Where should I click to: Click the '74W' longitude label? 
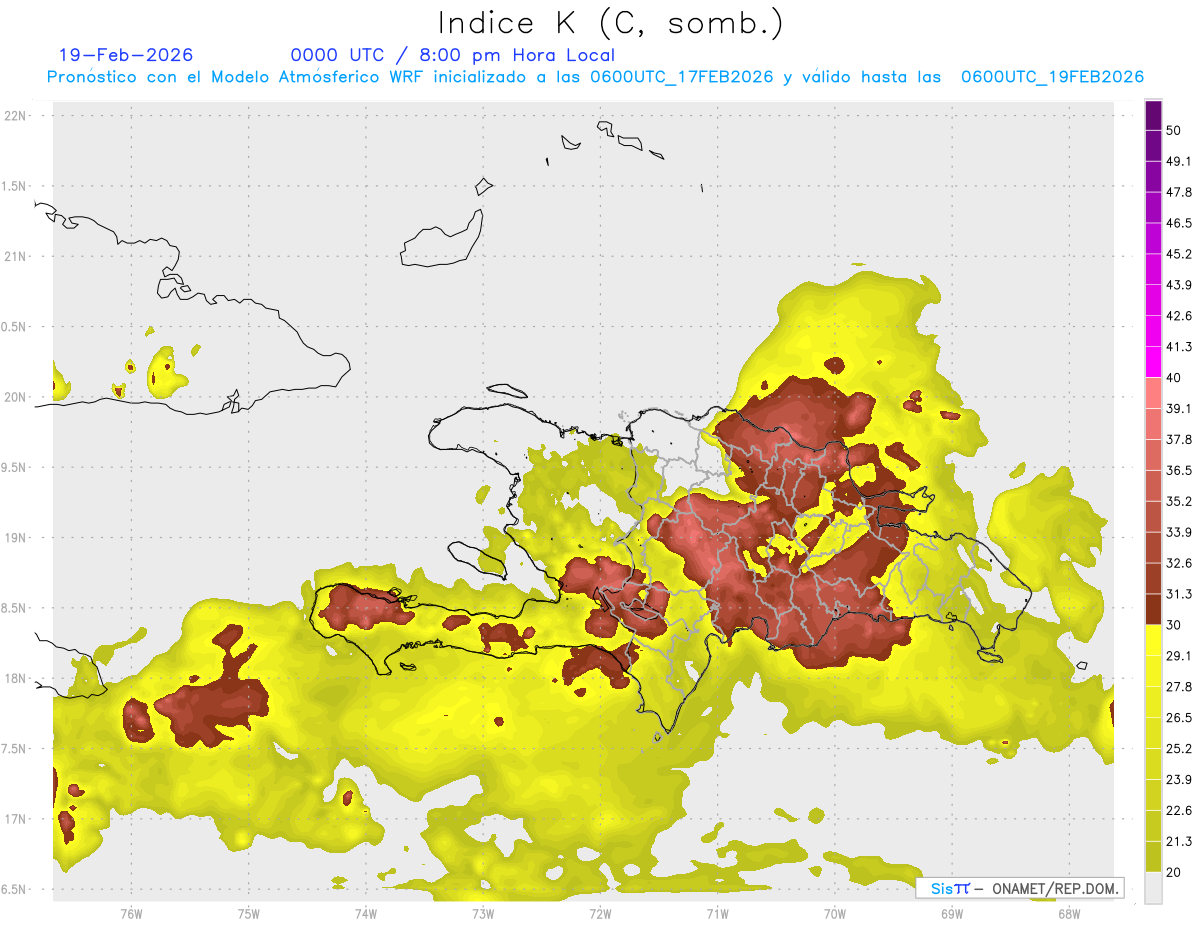[x=366, y=914]
